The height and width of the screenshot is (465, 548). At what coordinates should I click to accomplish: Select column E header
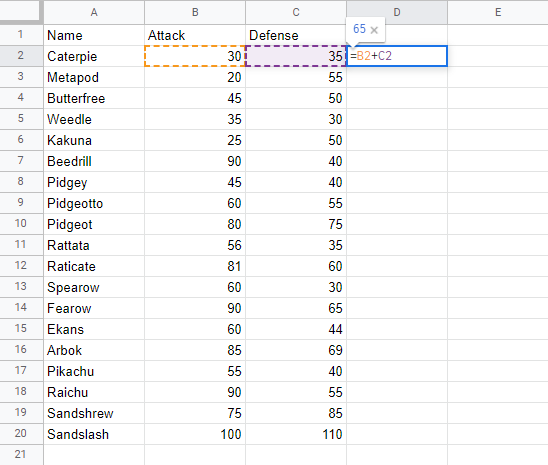pos(498,12)
